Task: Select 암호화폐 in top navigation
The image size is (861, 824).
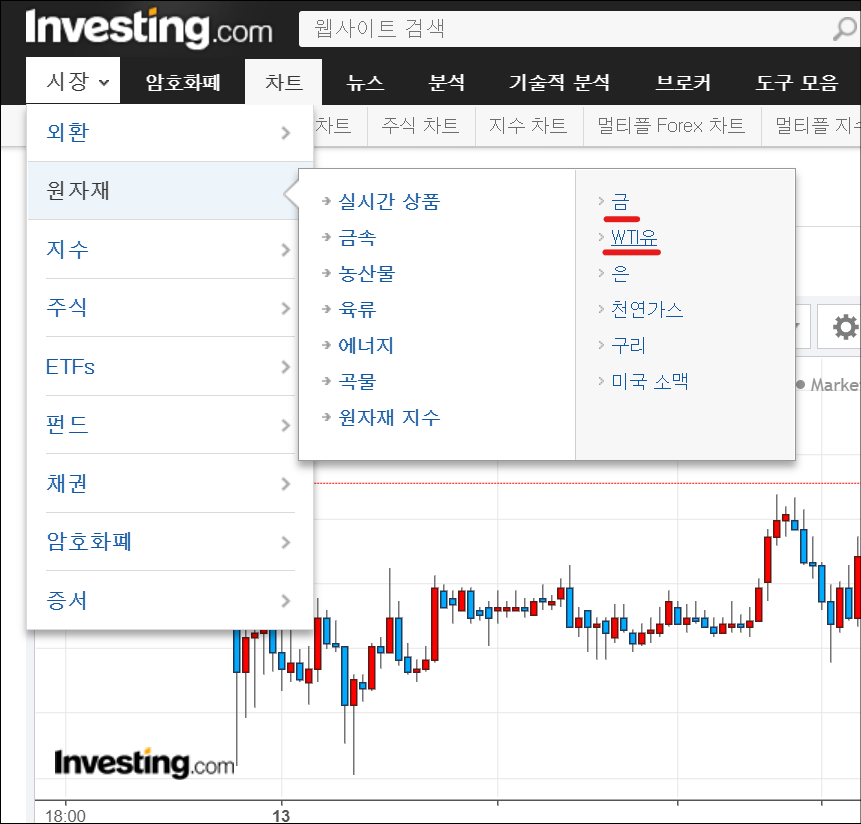Action: coord(183,82)
